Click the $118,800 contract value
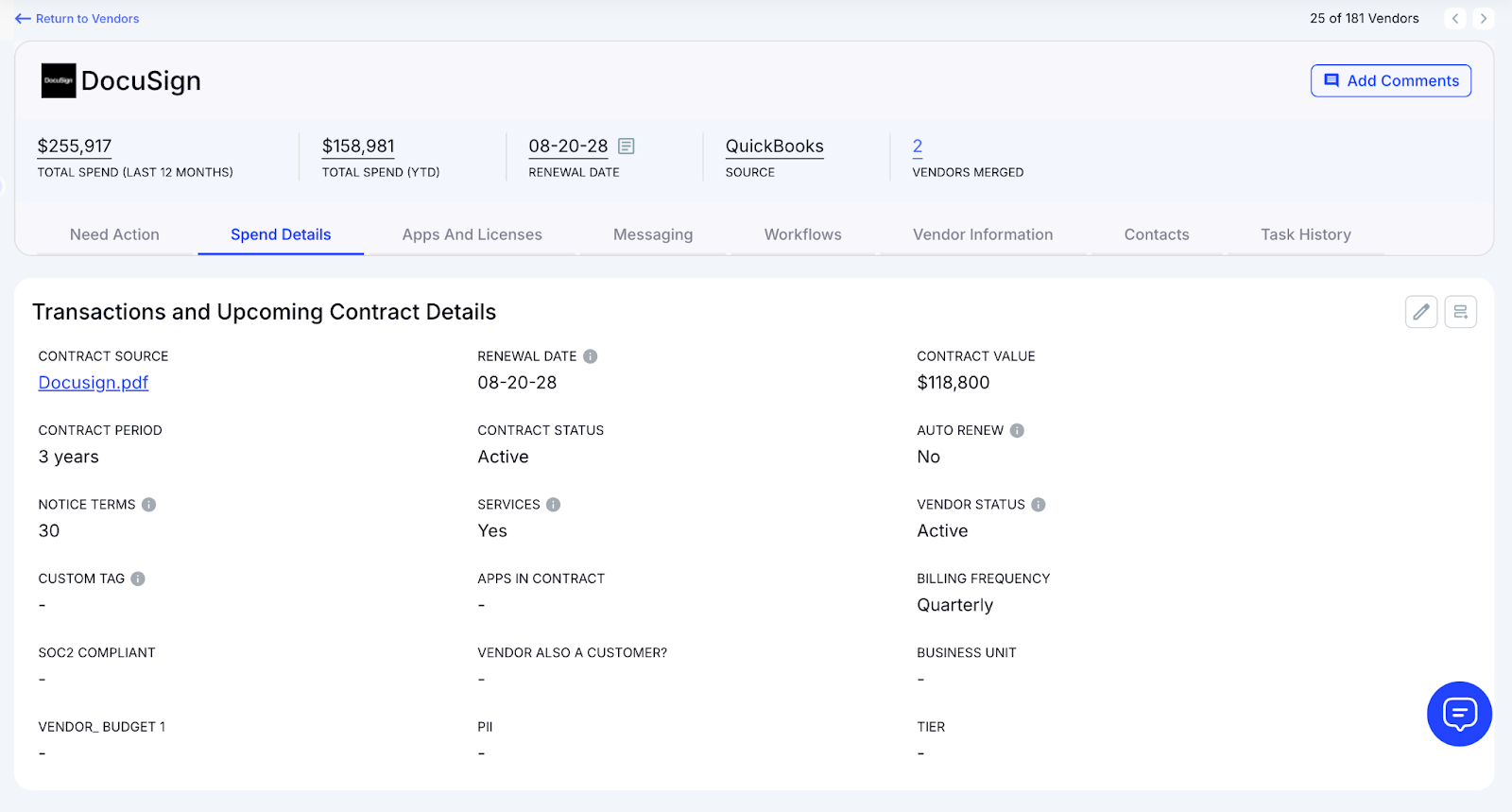This screenshot has width=1512, height=812. pos(954,383)
